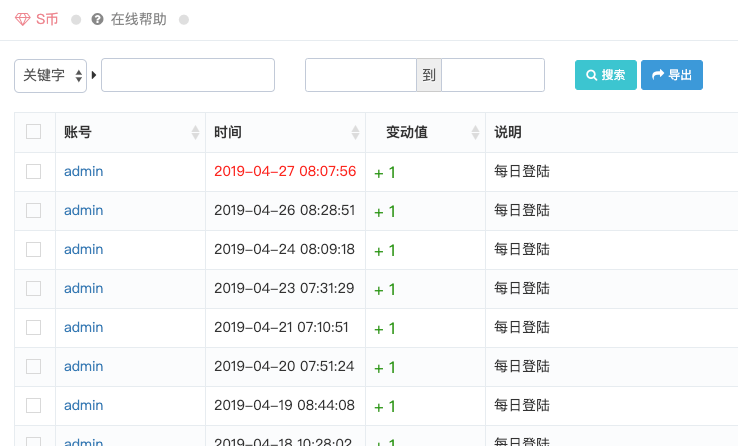Select checkbox for 2019-04-21 07:10:51 row
This screenshot has height=446, width=738.
[34, 327]
